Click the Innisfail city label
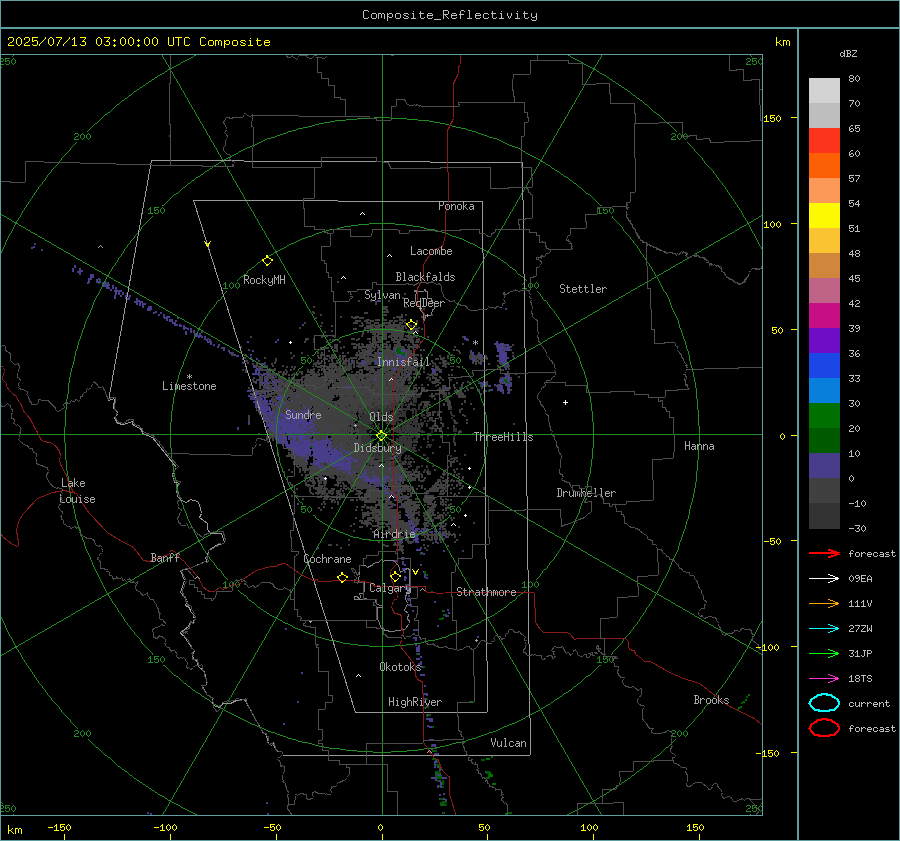This screenshot has width=900, height=841. (x=403, y=362)
